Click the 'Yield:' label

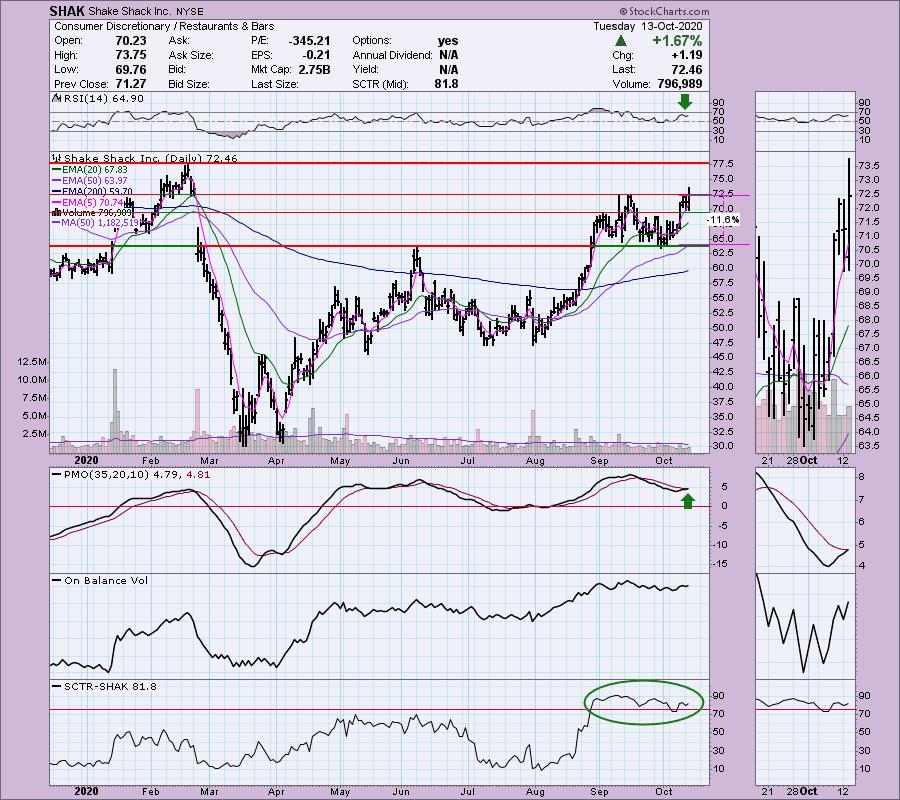point(366,69)
